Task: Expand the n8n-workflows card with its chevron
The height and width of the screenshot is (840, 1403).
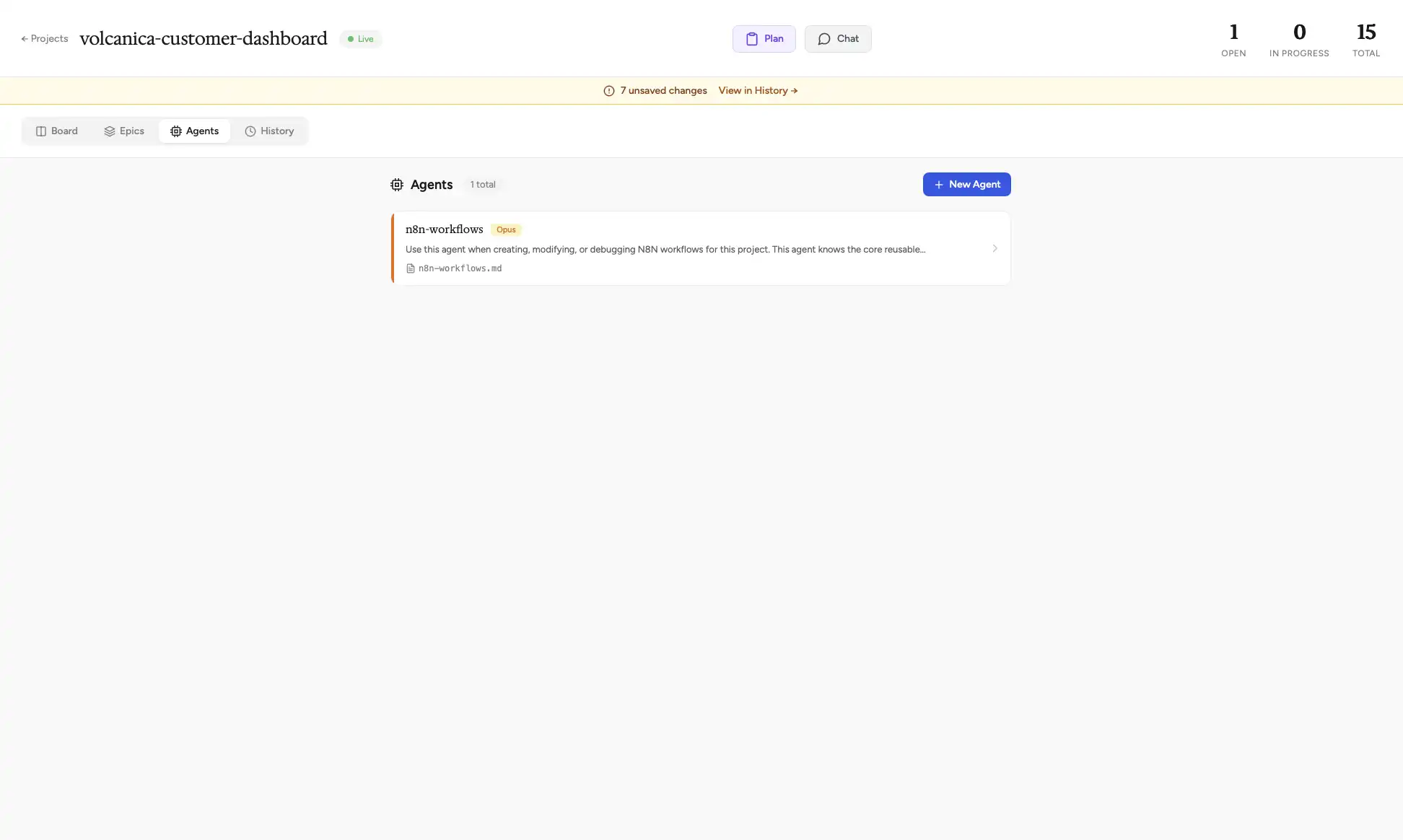Action: (x=995, y=248)
